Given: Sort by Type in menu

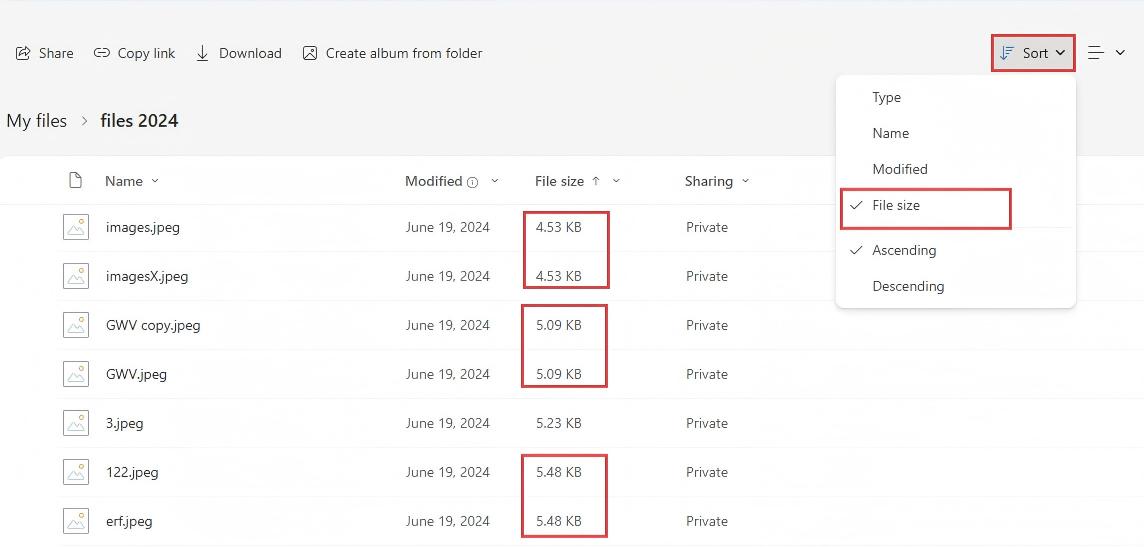Looking at the screenshot, I should (x=886, y=97).
